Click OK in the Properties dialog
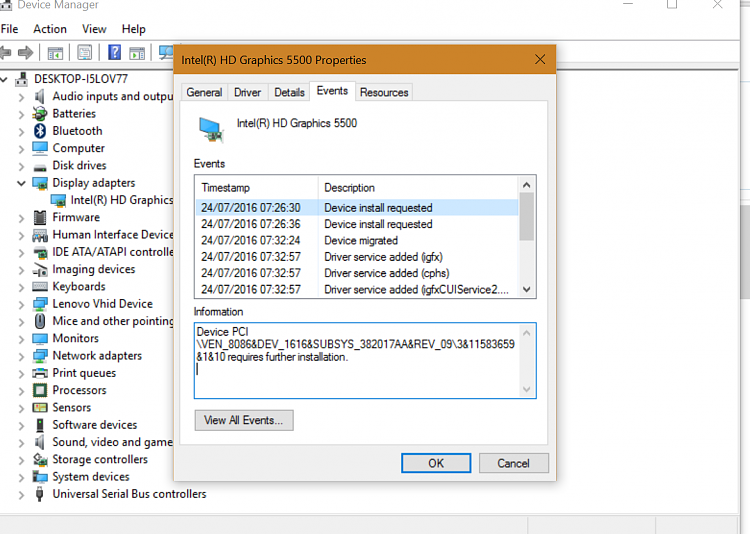 click(436, 463)
